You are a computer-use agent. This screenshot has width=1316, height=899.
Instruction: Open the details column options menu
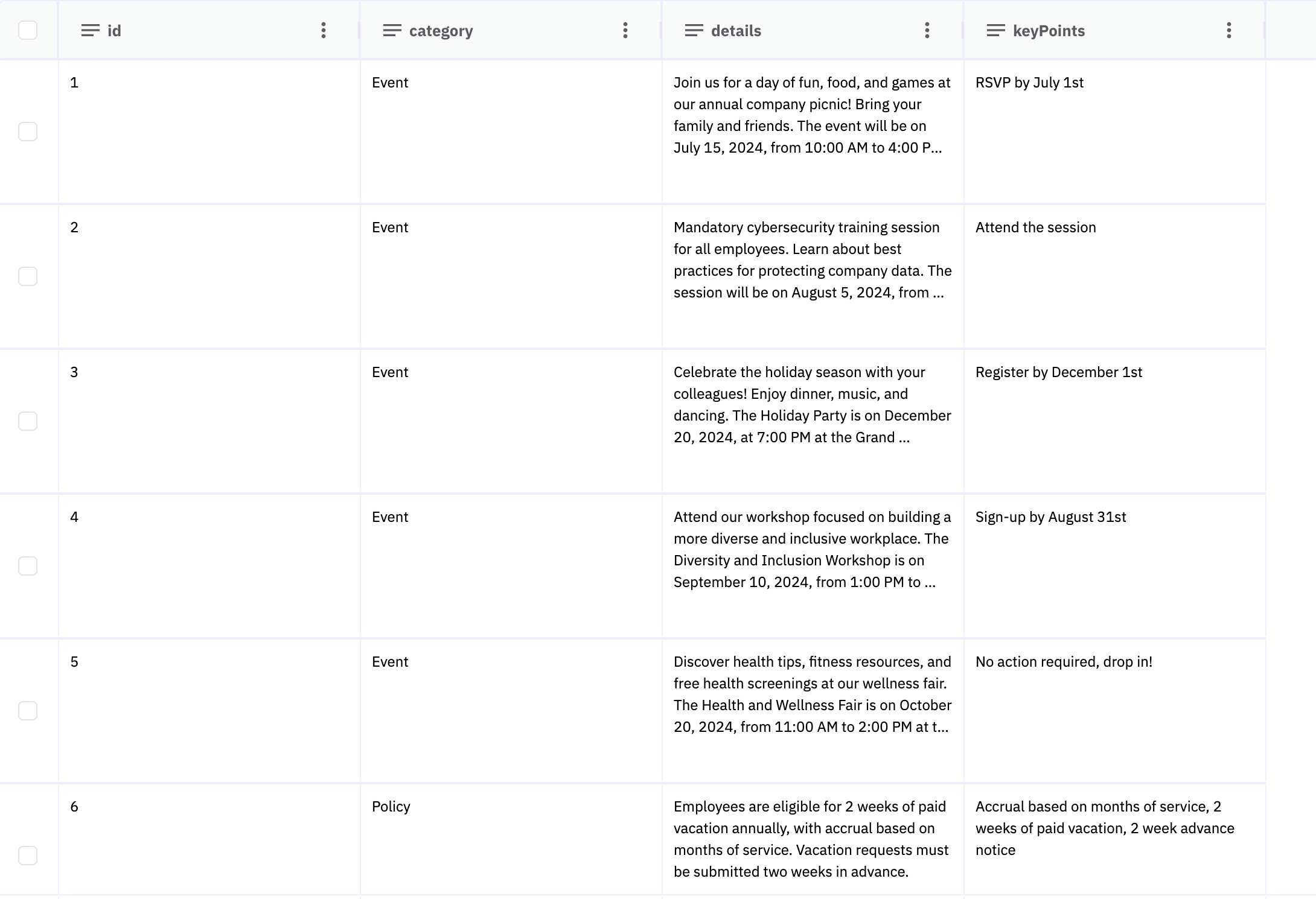pos(927,30)
